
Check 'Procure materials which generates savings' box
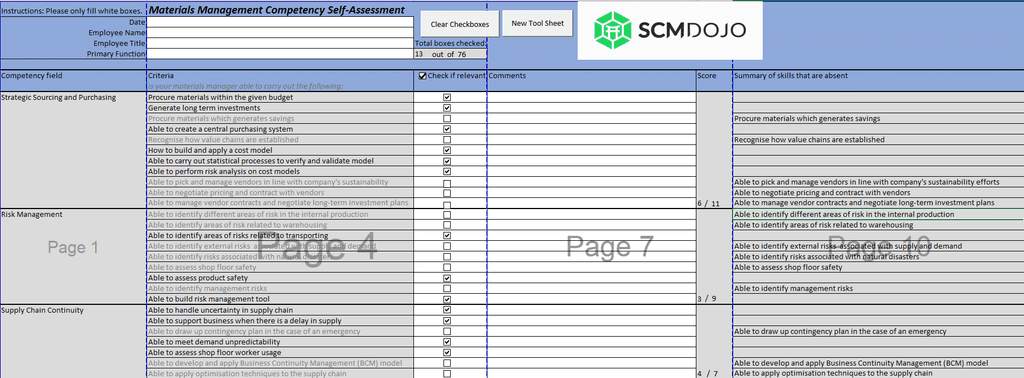point(447,119)
